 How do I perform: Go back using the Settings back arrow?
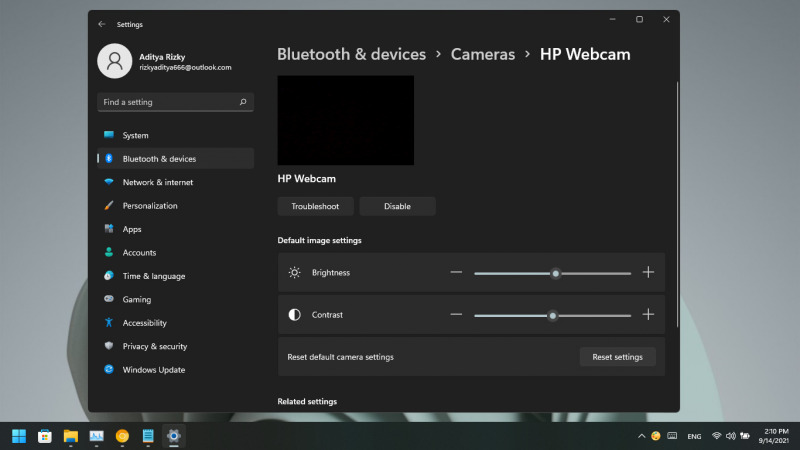102,24
